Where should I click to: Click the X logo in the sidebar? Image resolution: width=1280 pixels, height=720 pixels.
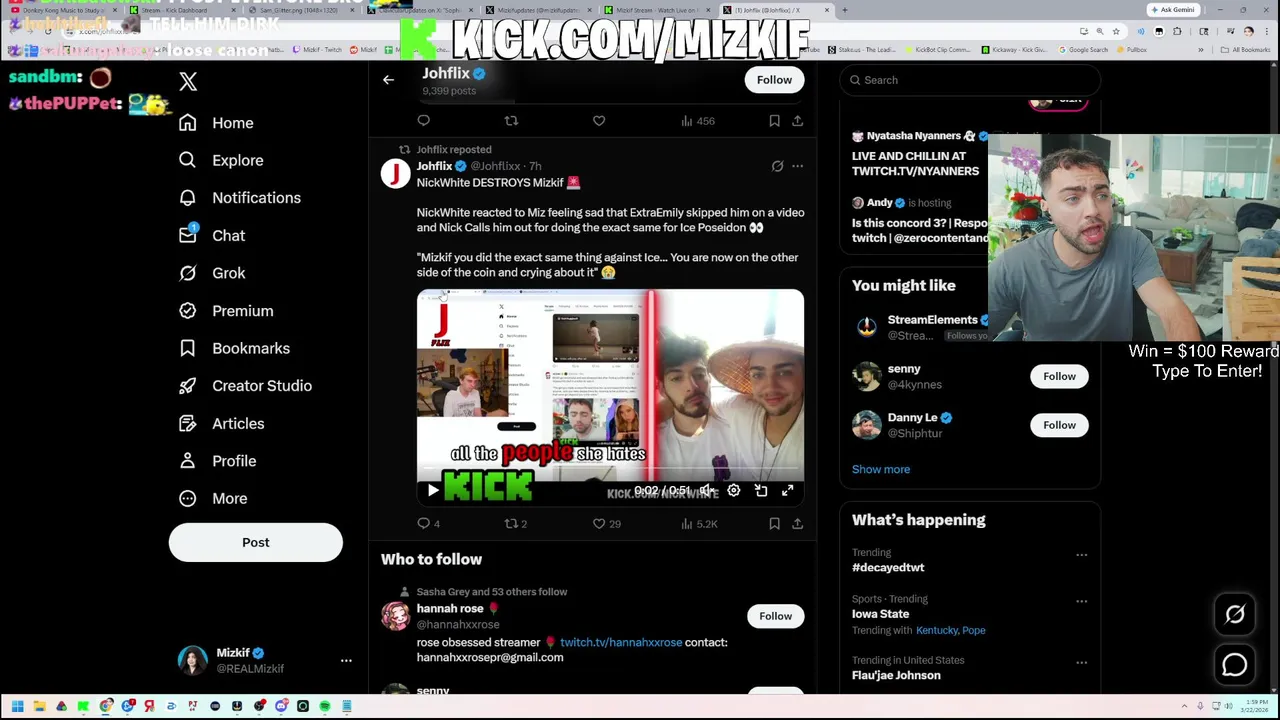[x=188, y=81]
